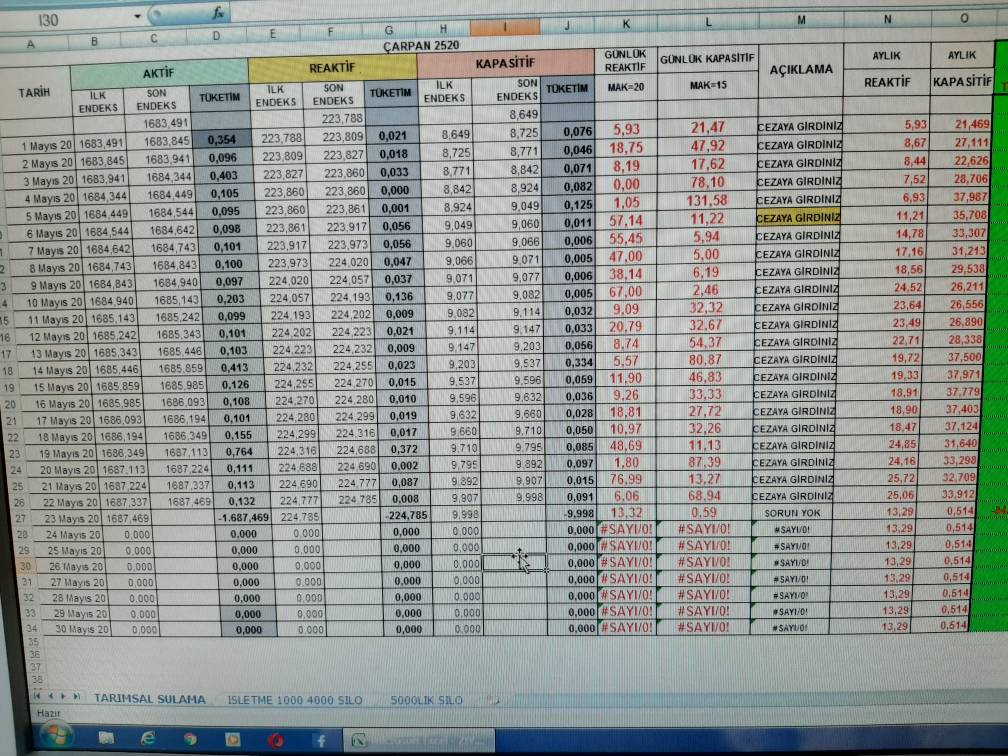The image size is (1008, 756).
Task: Switch to the Excel taskbar button
Action: [419, 741]
